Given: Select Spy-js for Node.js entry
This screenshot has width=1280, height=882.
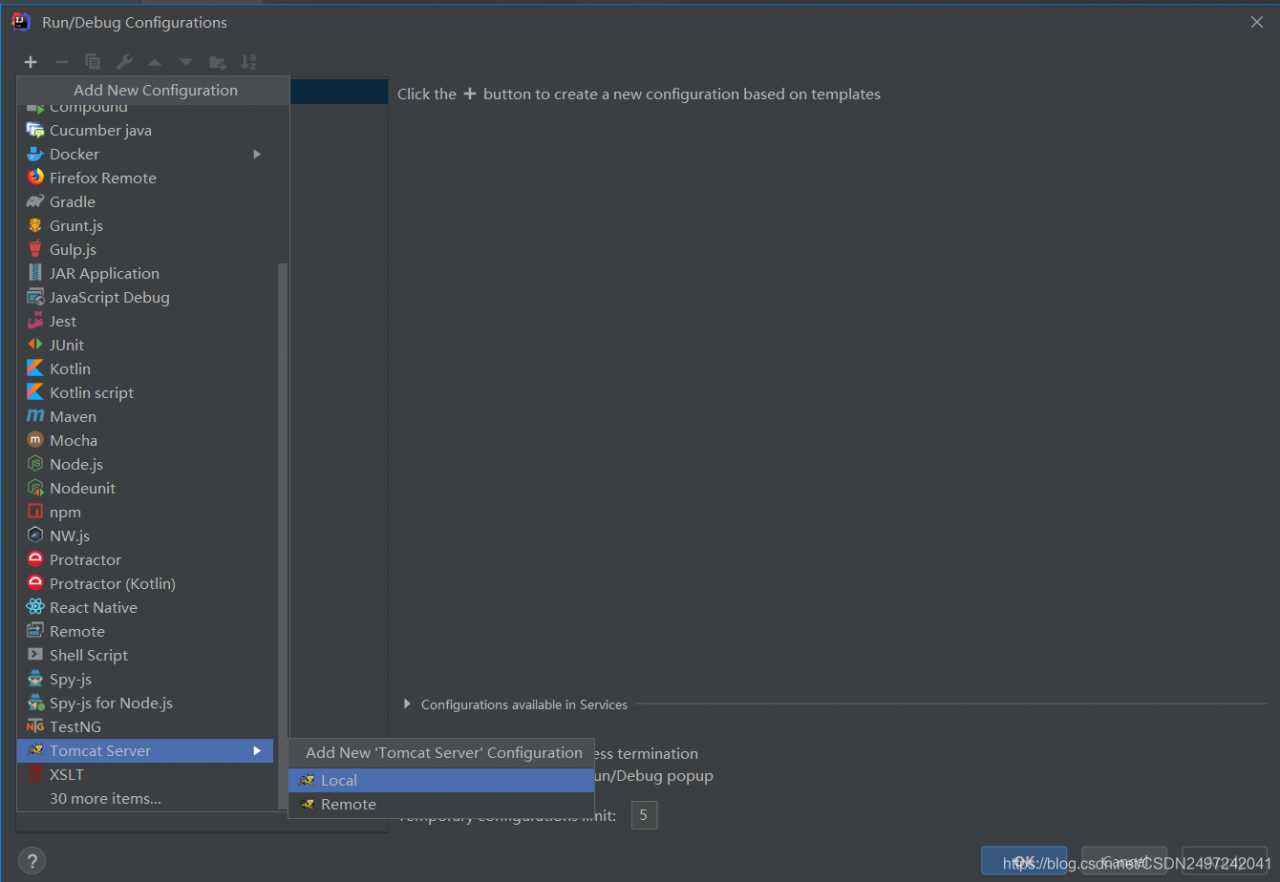Looking at the screenshot, I should (145, 703).
